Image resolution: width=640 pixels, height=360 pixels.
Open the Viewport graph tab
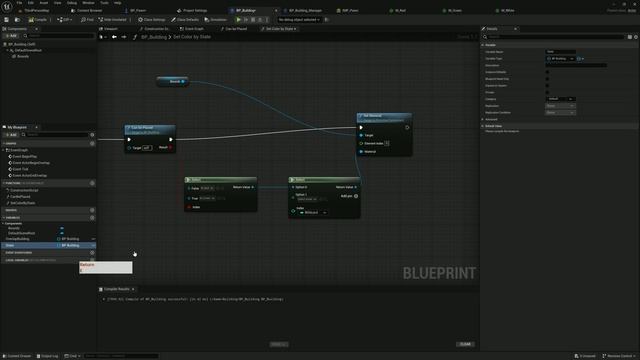(x=109, y=29)
